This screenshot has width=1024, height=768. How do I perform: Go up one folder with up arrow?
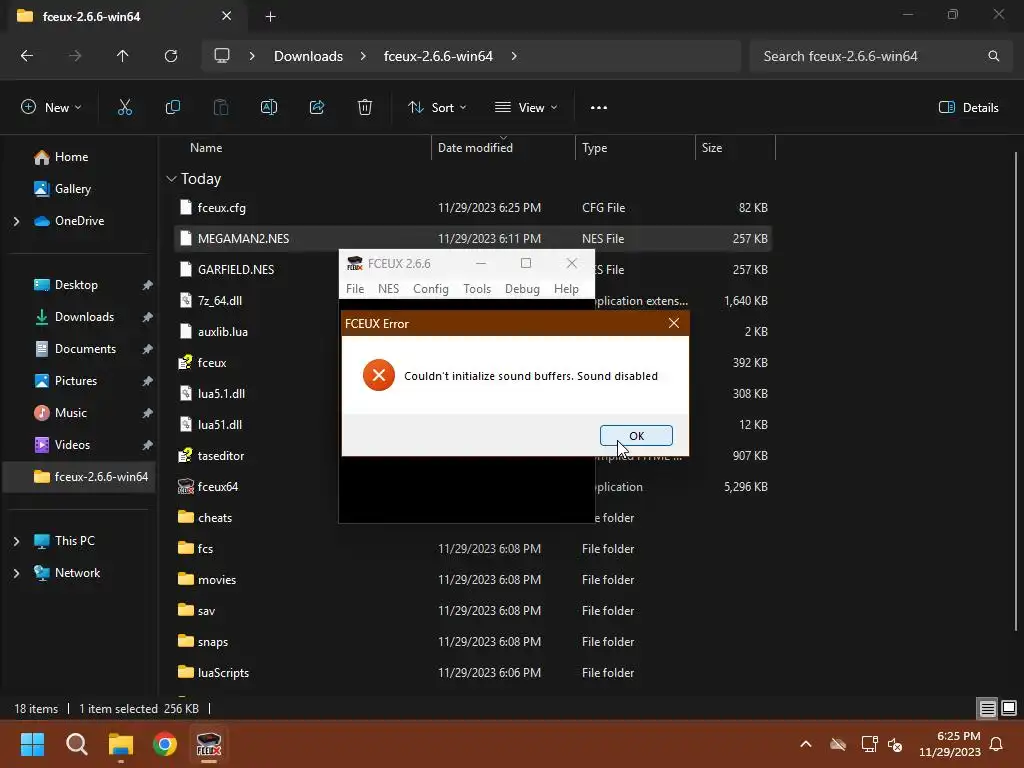click(122, 56)
